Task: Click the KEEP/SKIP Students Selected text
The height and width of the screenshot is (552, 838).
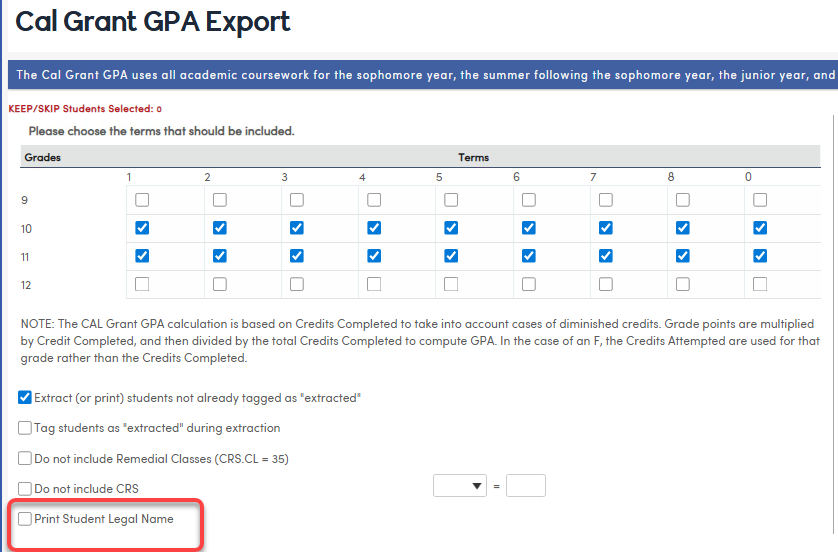Action: point(85,109)
